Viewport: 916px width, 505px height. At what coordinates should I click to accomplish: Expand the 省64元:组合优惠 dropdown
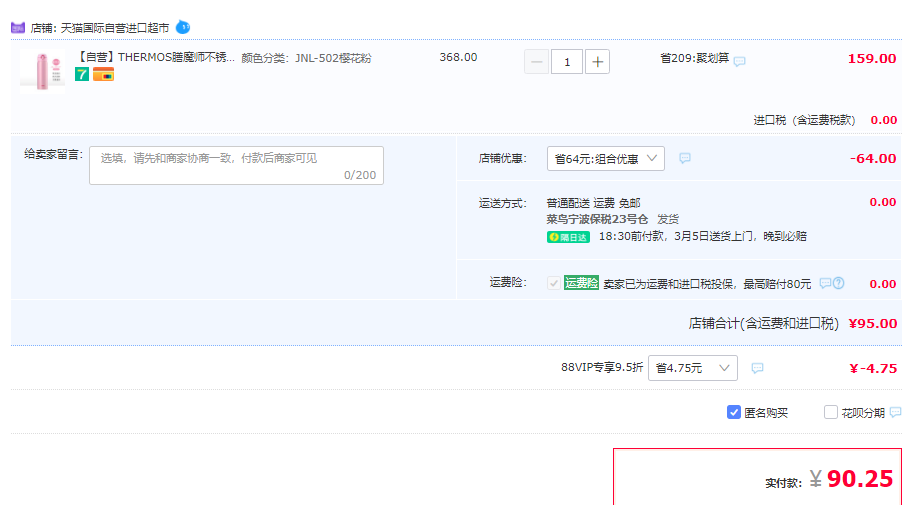pos(606,158)
